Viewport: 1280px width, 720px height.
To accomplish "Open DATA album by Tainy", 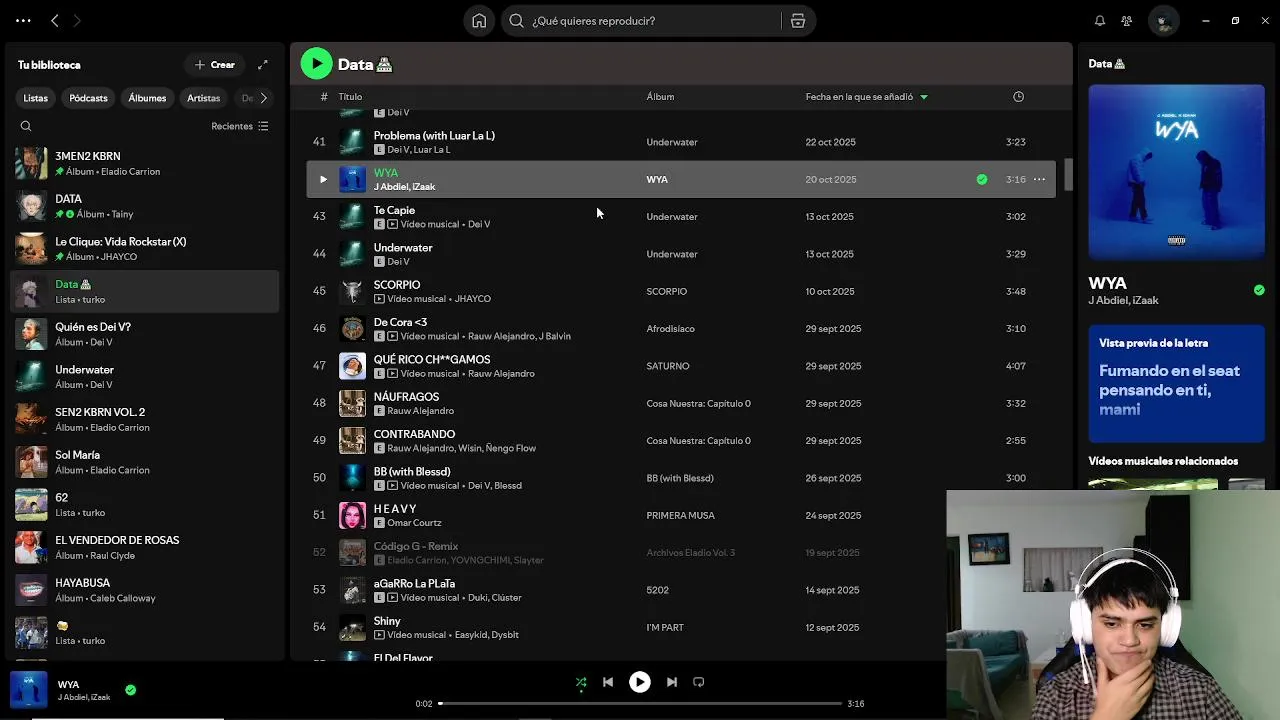I will [x=144, y=206].
